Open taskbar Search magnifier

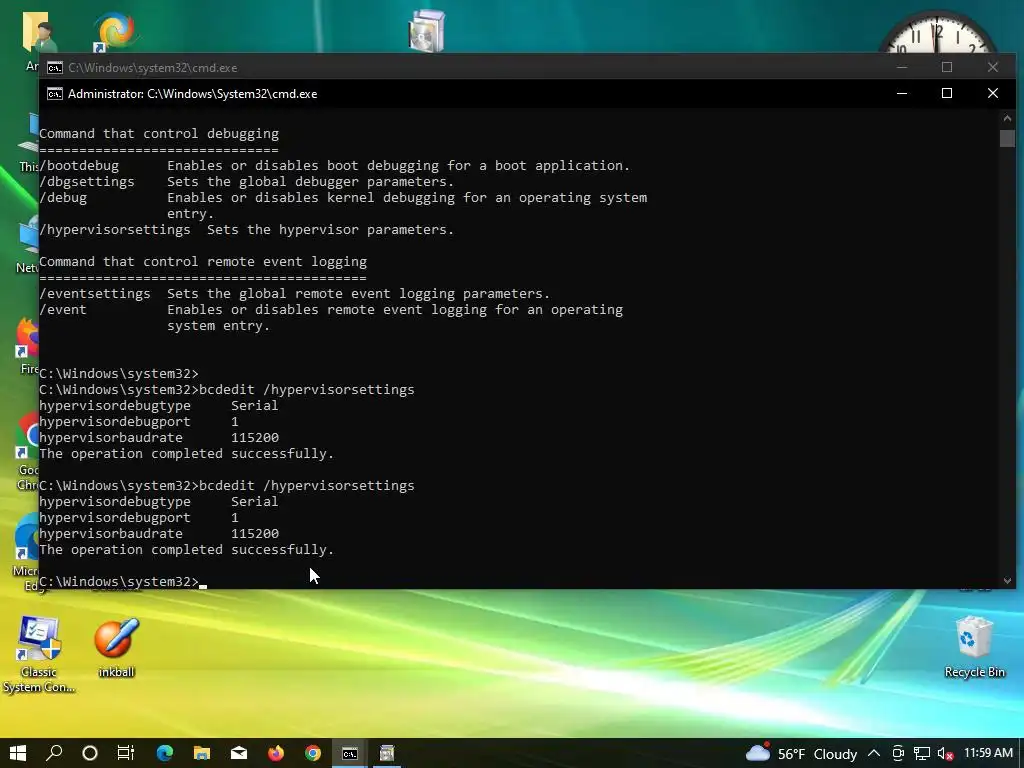(x=54, y=753)
